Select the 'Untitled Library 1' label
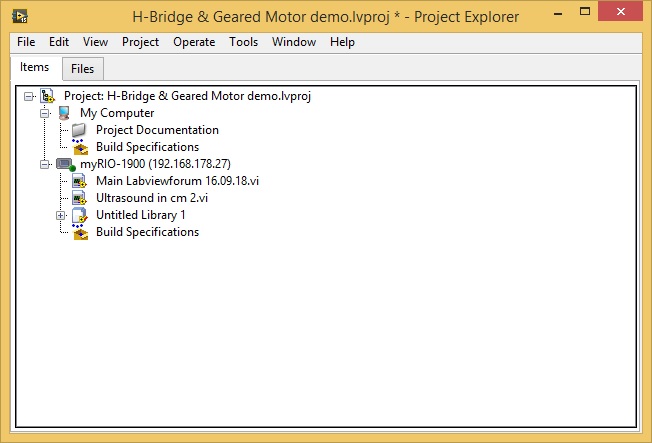Viewport: 652px width, 443px height. tap(141, 215)
